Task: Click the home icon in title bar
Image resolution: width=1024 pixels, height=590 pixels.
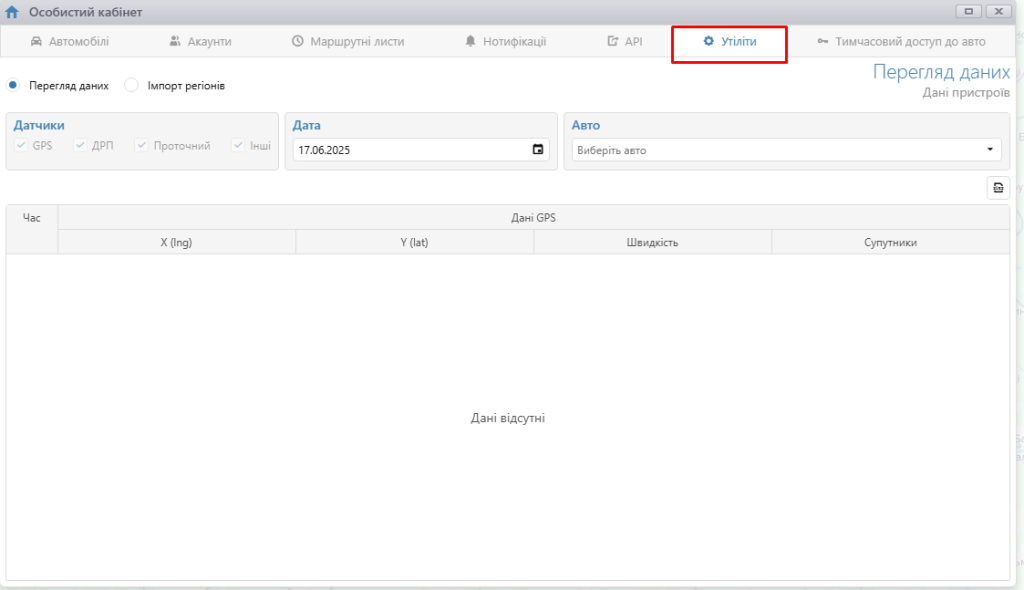Action: pyautogui.click(x=12, y=12)
